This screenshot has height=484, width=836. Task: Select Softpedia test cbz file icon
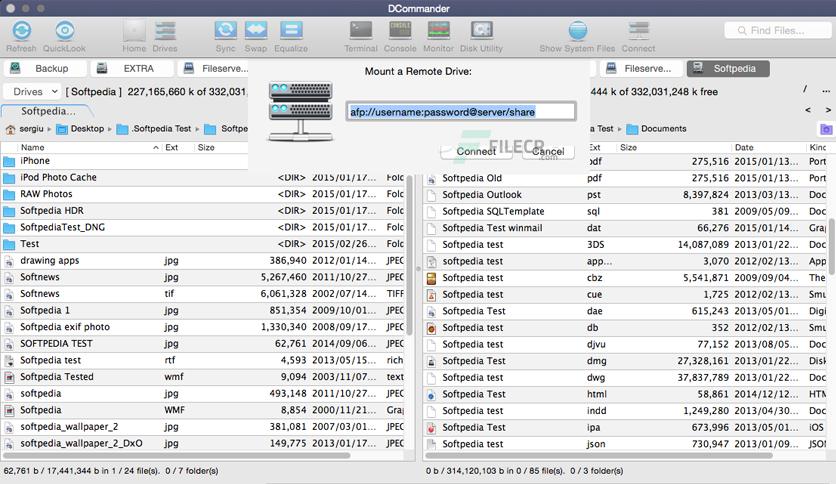click(432, 278)
